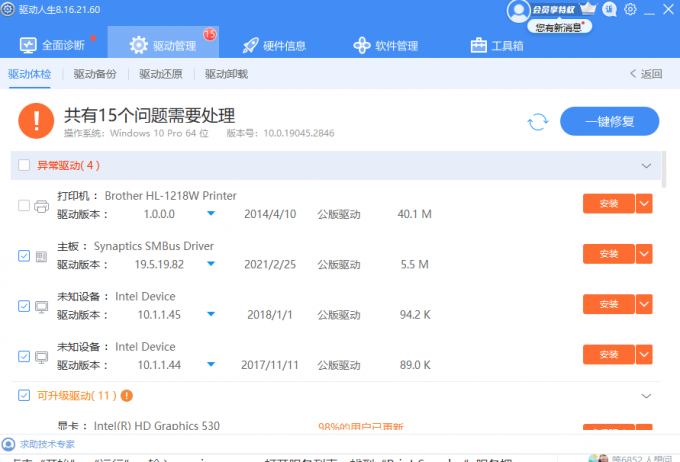This screenshot has width=680, height=462.
Task: Click the vertical scrollbar of driver list
Action: coord(664,170)
